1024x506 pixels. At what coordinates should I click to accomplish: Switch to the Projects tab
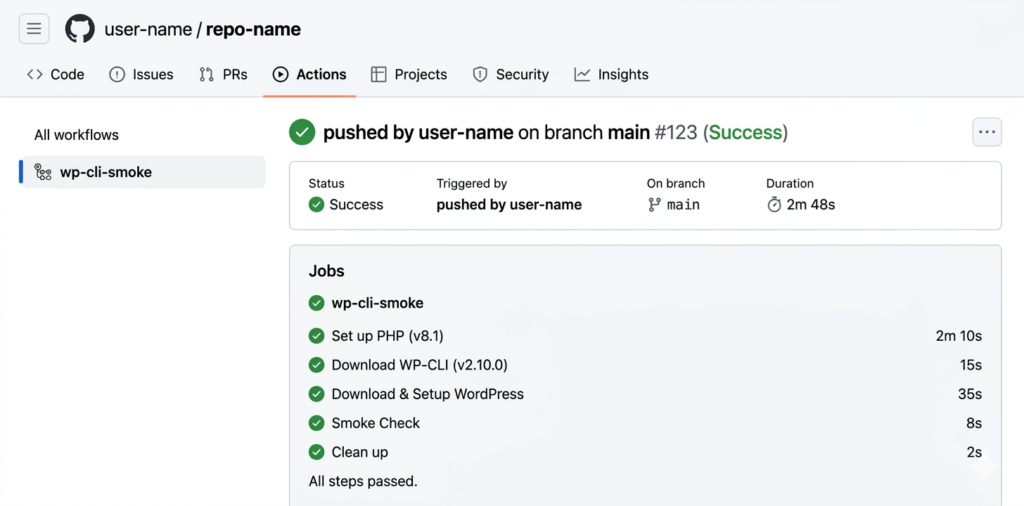(x=409, y=74)
